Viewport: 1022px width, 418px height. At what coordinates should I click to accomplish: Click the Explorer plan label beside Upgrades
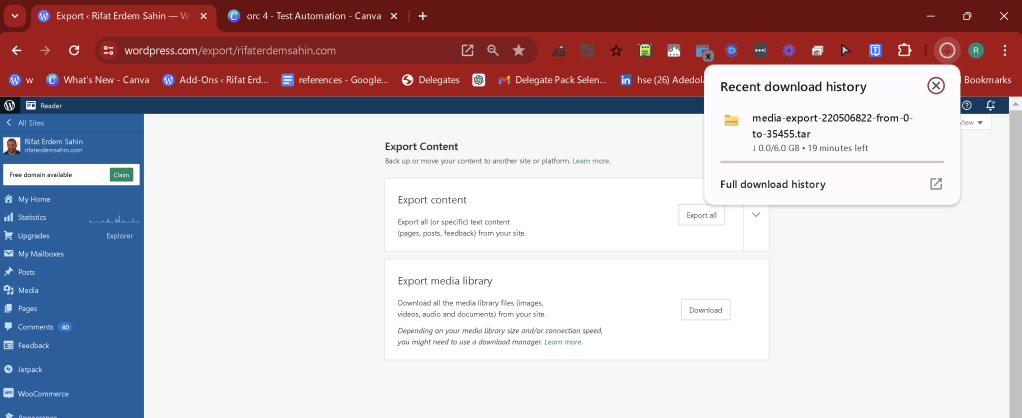click(x=120, y=235)
